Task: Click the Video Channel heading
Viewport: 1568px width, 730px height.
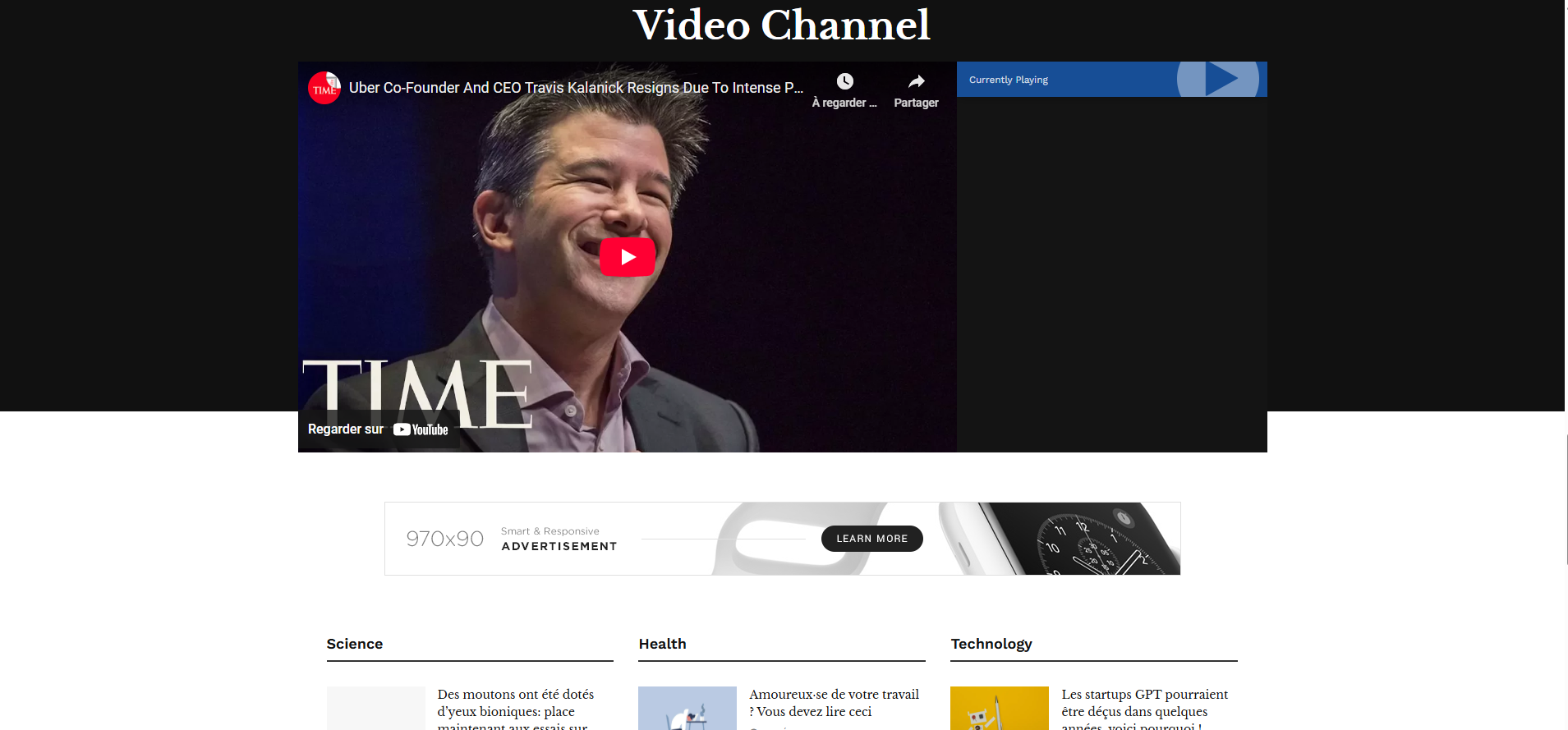Action: [x=782, y=25]
